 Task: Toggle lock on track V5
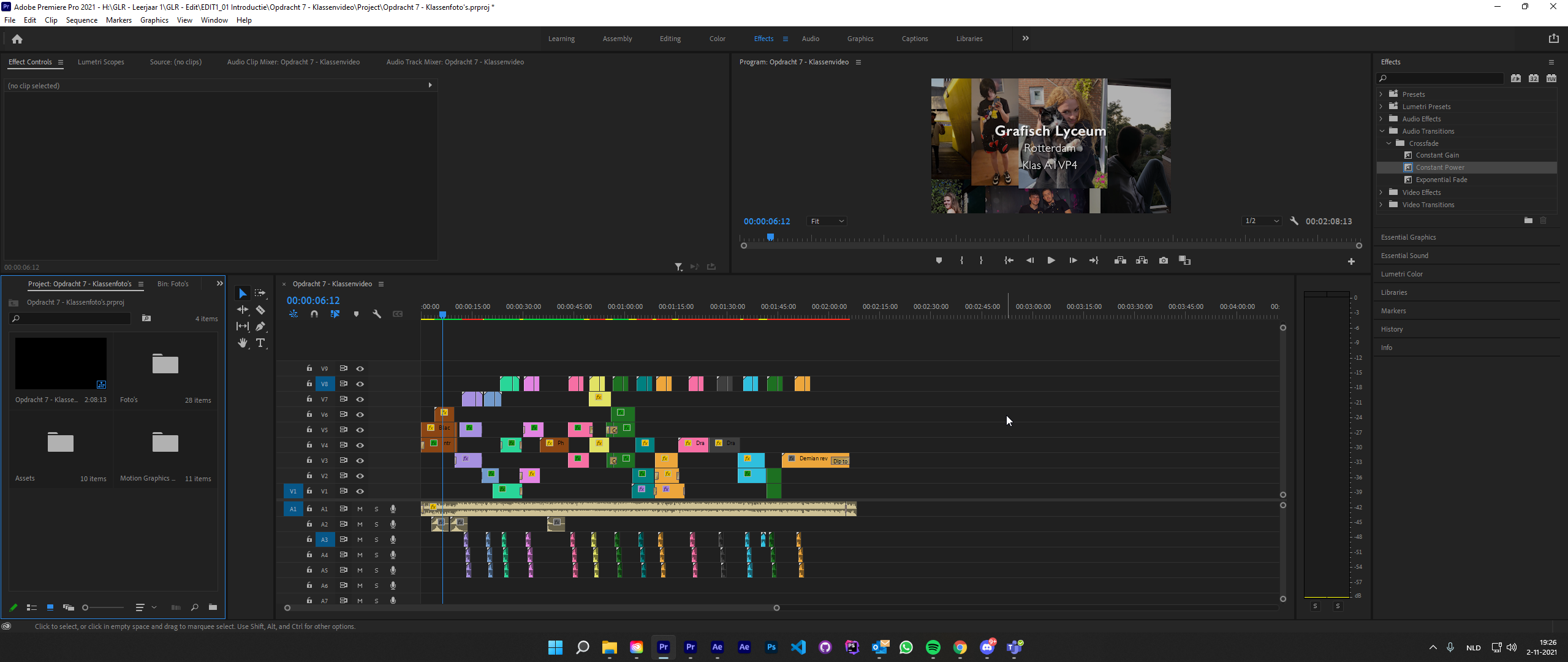pos(309,430)
